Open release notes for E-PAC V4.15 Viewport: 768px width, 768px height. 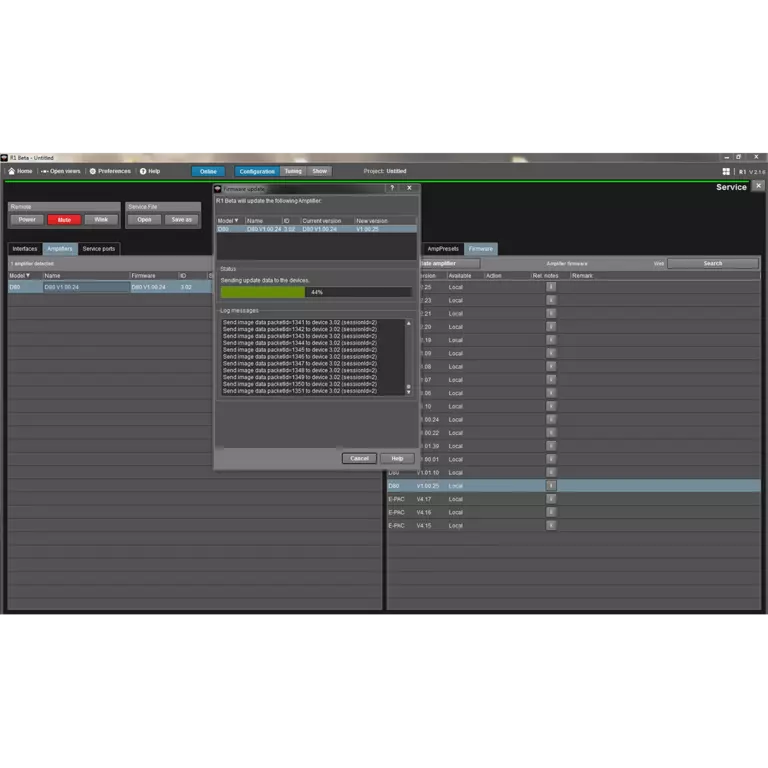pos(551,525)
